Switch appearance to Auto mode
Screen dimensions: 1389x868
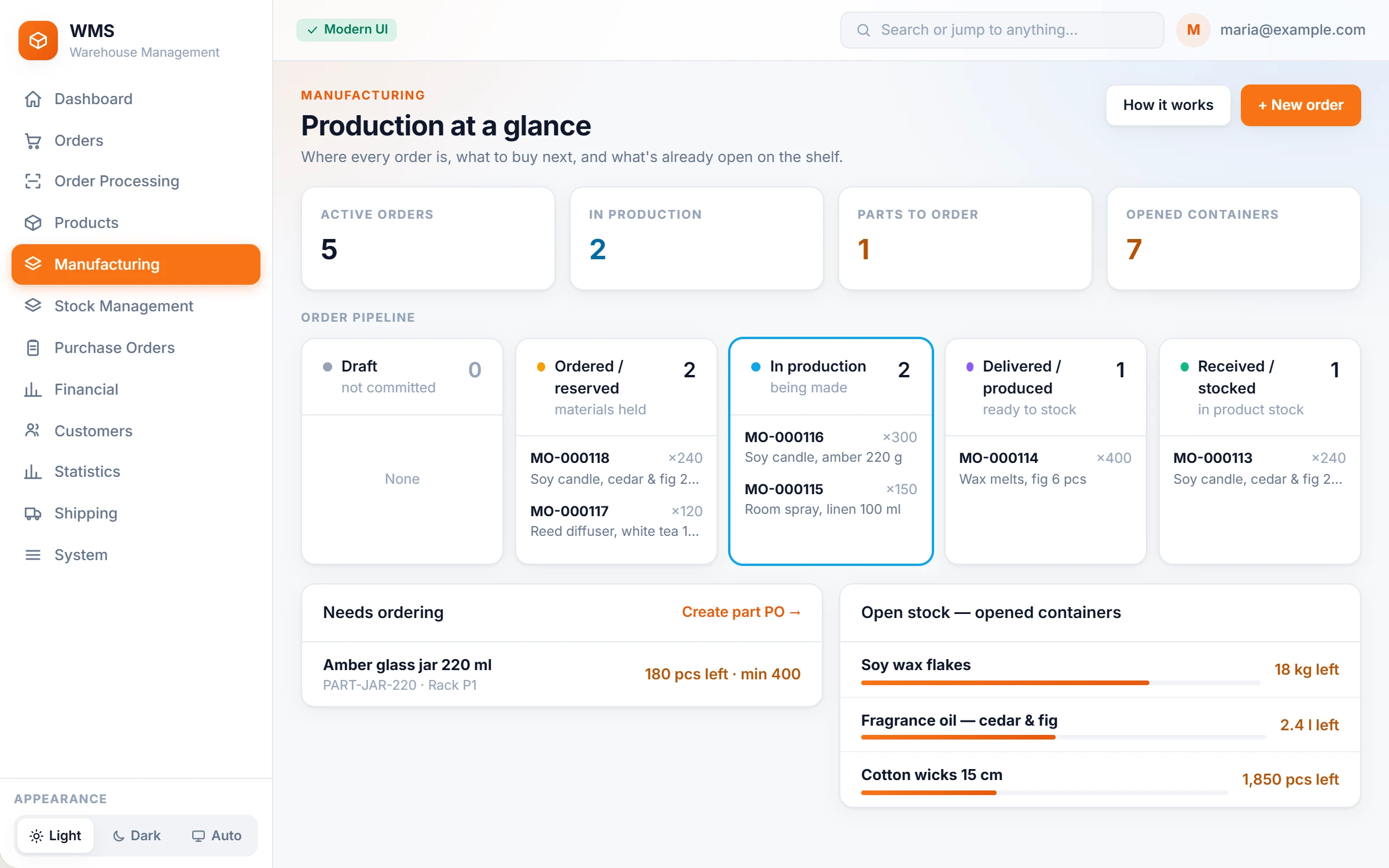216,836
